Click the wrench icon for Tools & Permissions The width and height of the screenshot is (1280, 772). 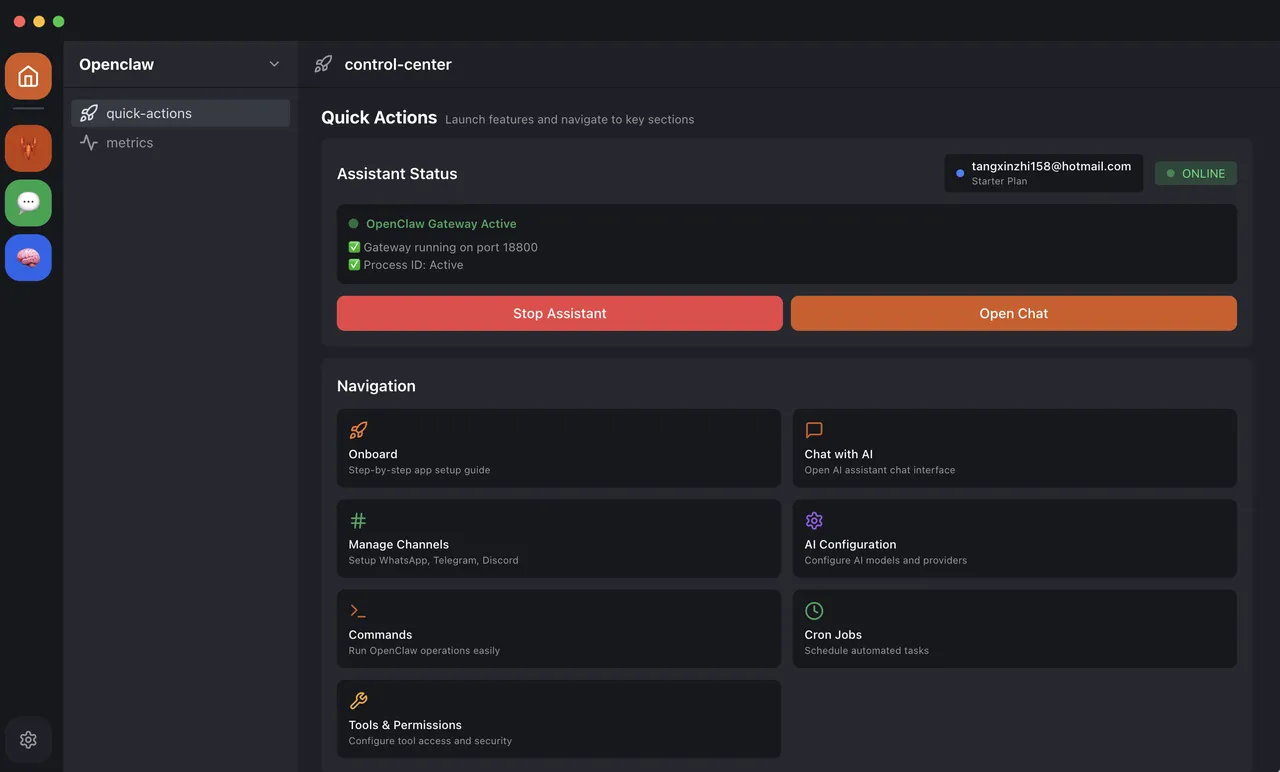[x=358, y=701]
